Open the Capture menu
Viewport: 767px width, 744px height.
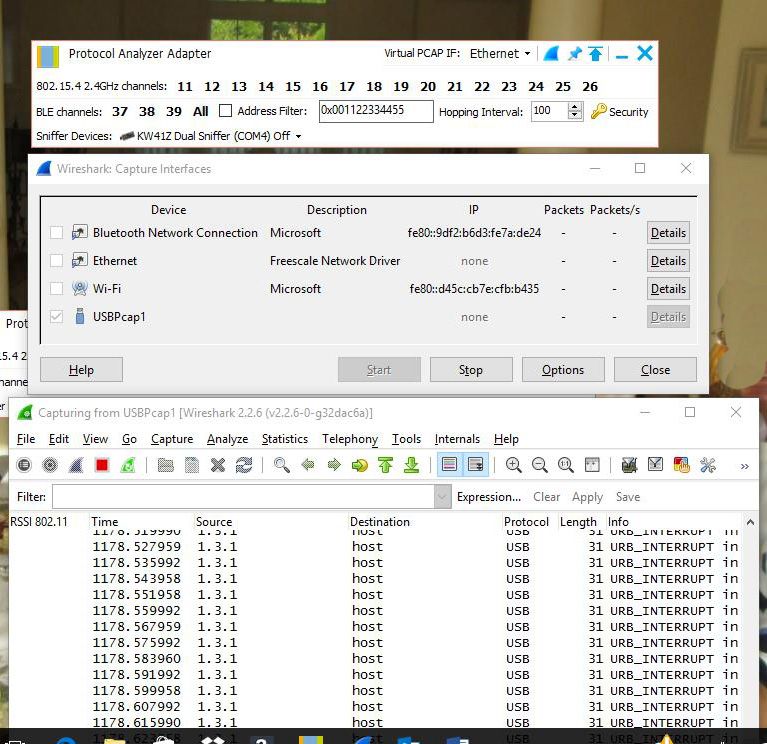pyautogui.click(x=172, y=439)
